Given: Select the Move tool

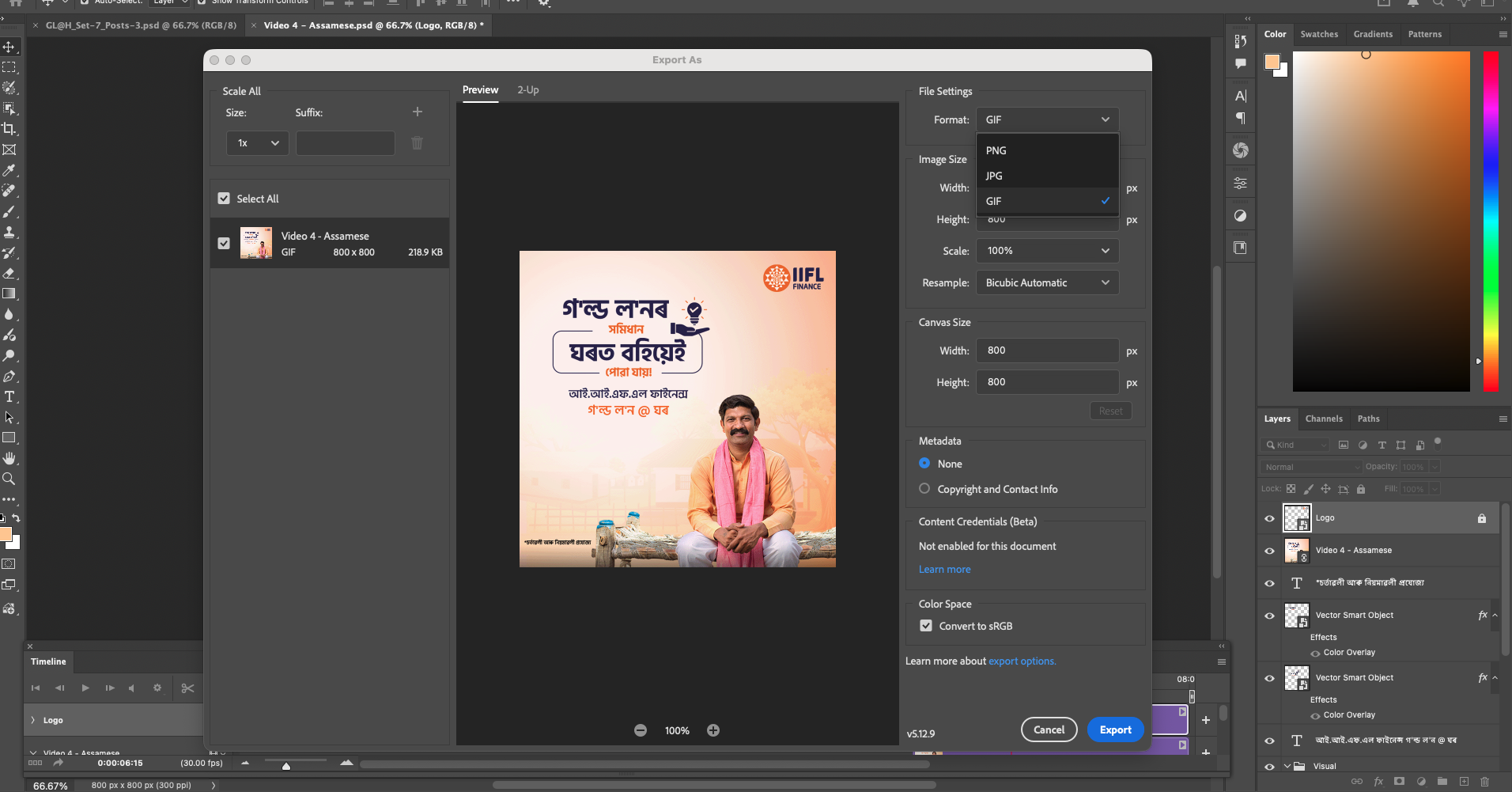Looking at the screenshot, I should tap(9, 47).
